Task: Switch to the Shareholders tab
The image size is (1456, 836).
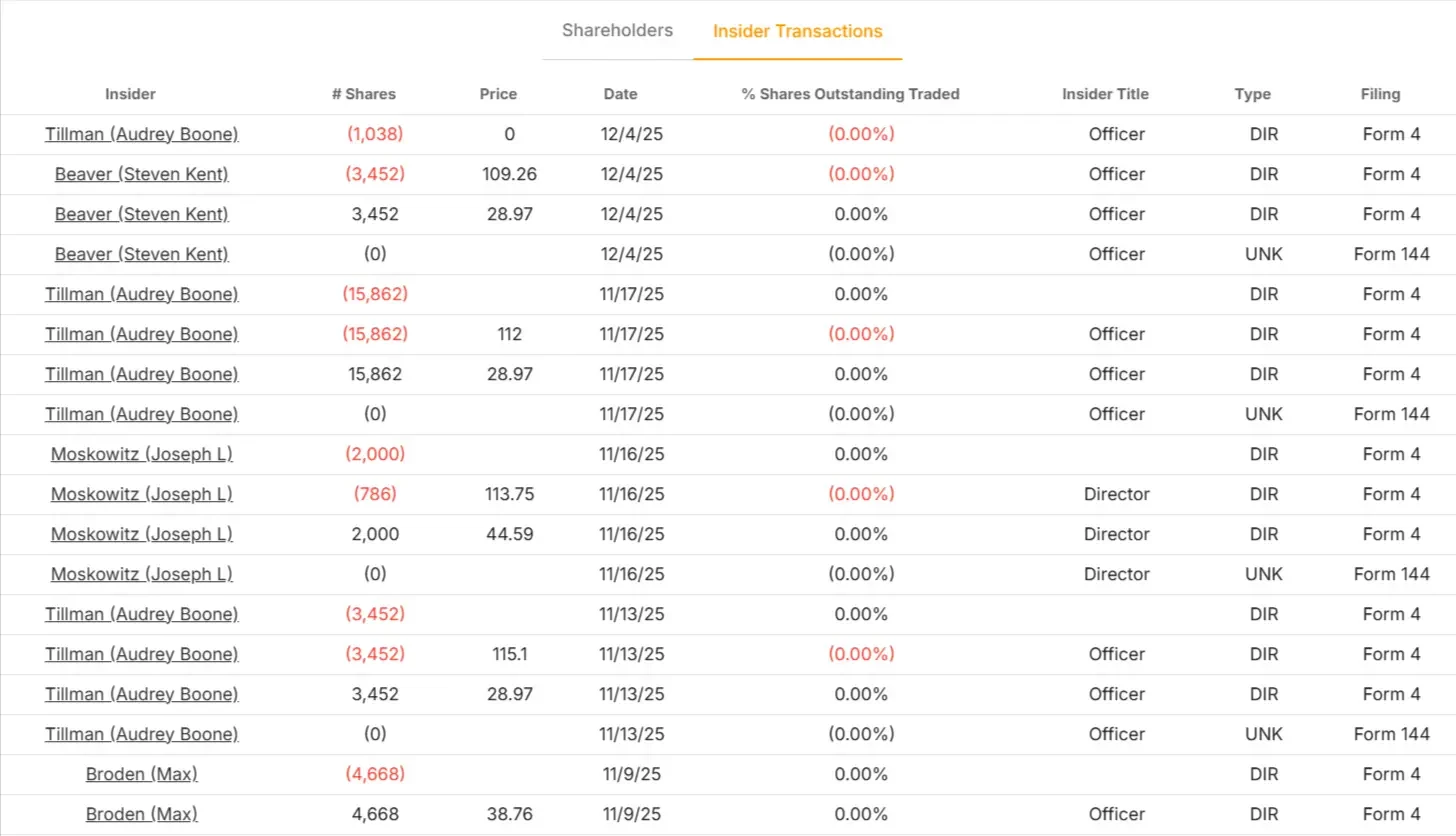Action: click(x=616, y=30)
